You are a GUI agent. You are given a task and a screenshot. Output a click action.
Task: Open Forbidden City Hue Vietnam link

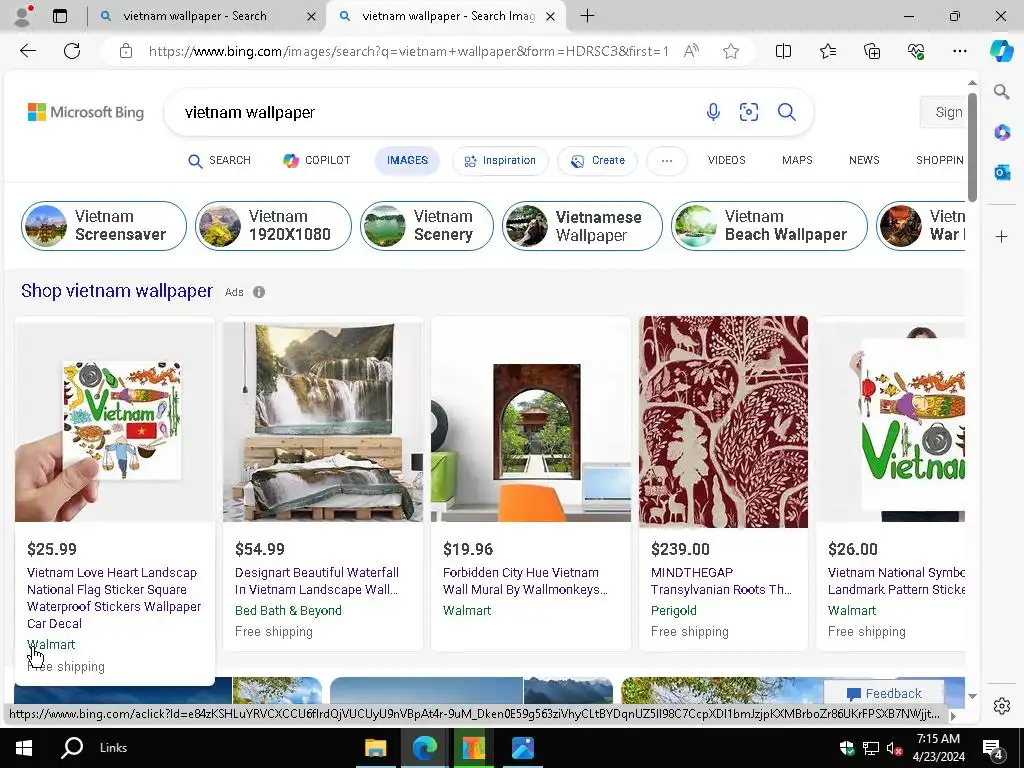coord(525,581)
